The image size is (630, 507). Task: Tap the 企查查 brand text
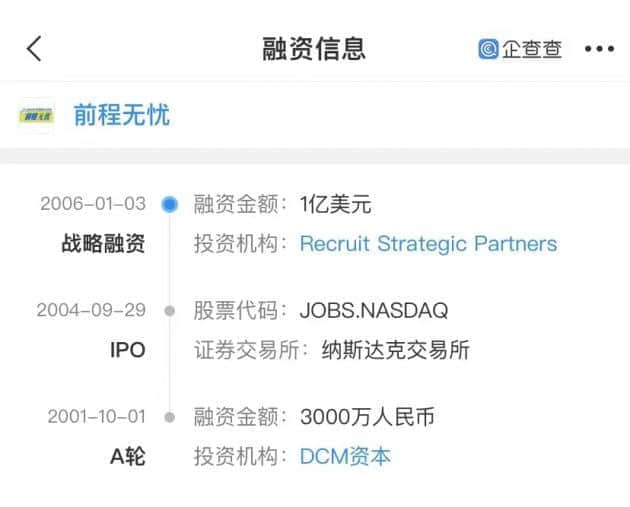[x=532, y=48]
